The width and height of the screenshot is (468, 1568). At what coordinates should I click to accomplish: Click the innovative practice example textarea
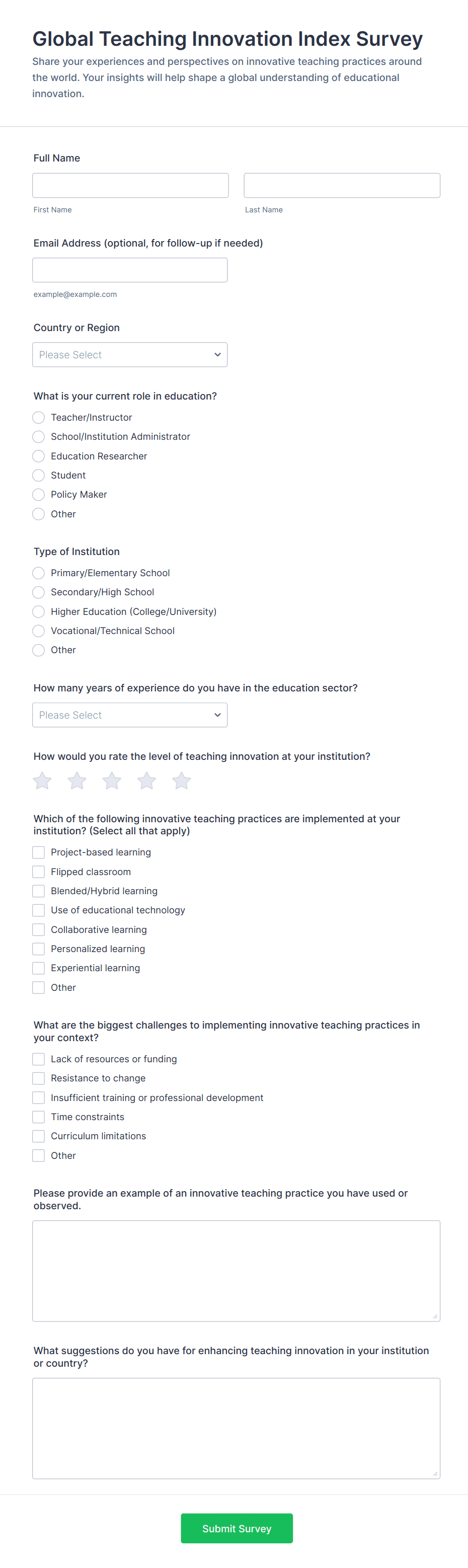[x=236, y=1270]
